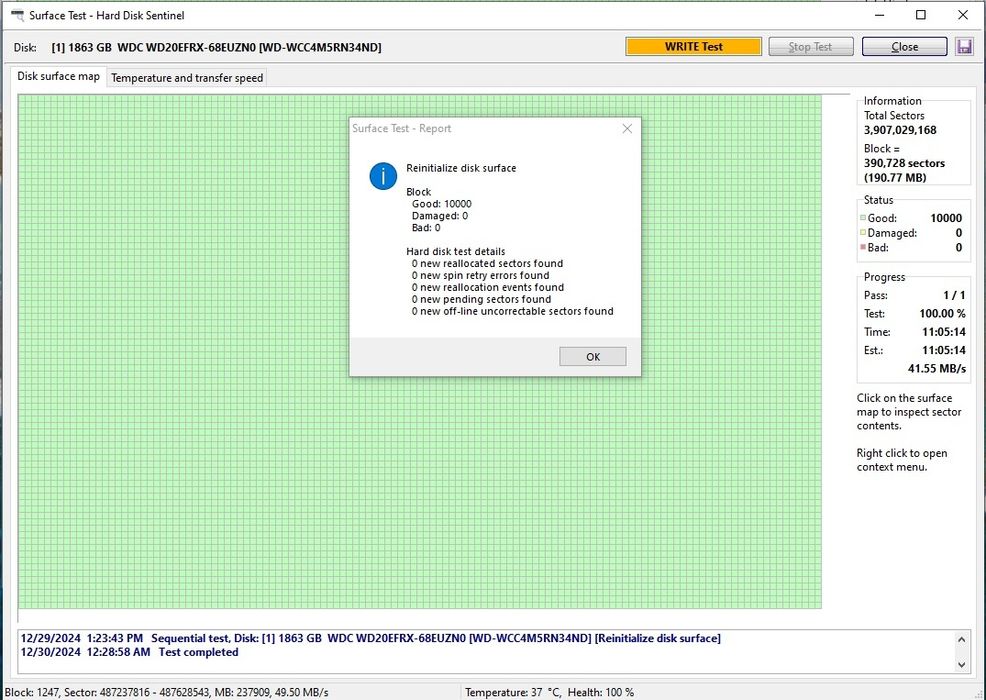Screen dimensions: 986x700
Task: Click the Close button in toolbar
Action: point(904,47)
